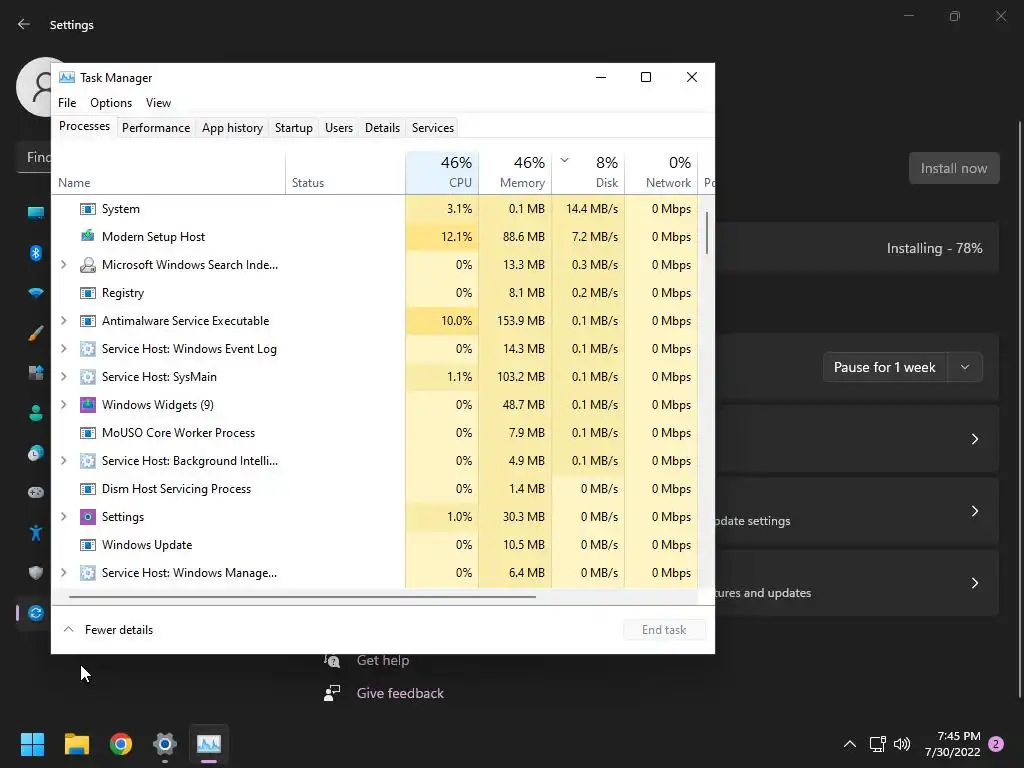Expand Service Host: Background Intelligent group
The height and width of the screenshot is (768, 1024).
(63, 460)
